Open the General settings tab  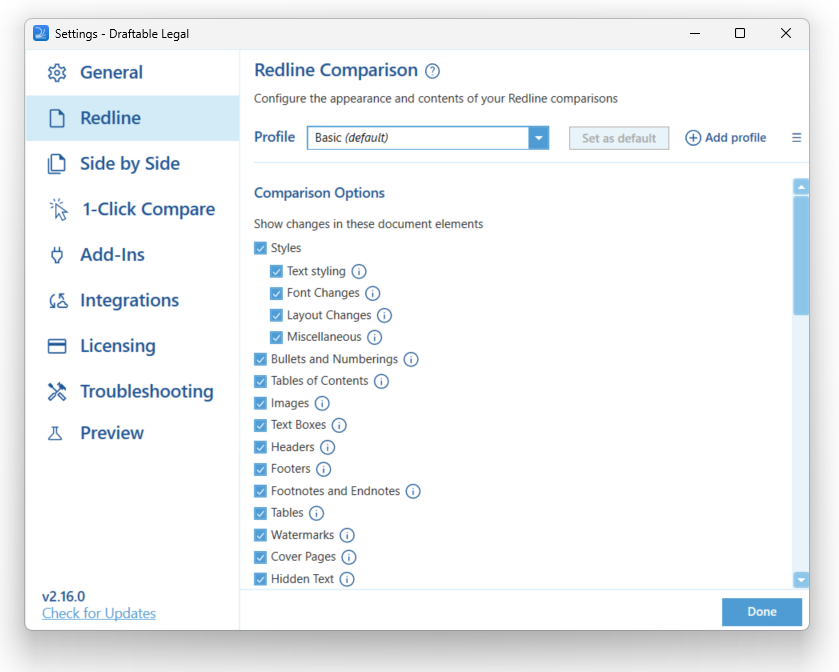133,73
